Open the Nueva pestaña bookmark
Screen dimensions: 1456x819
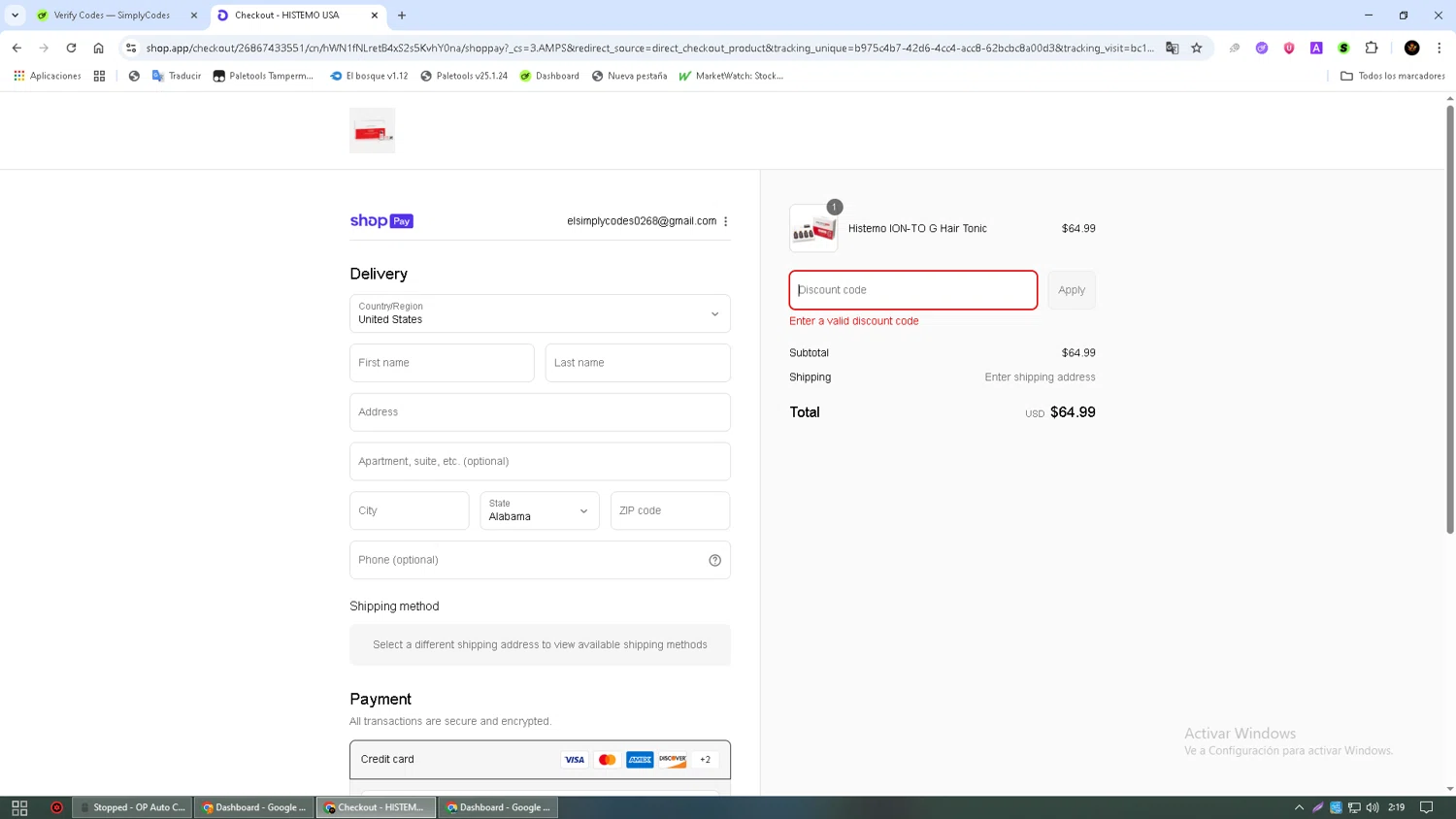[629, 76]
